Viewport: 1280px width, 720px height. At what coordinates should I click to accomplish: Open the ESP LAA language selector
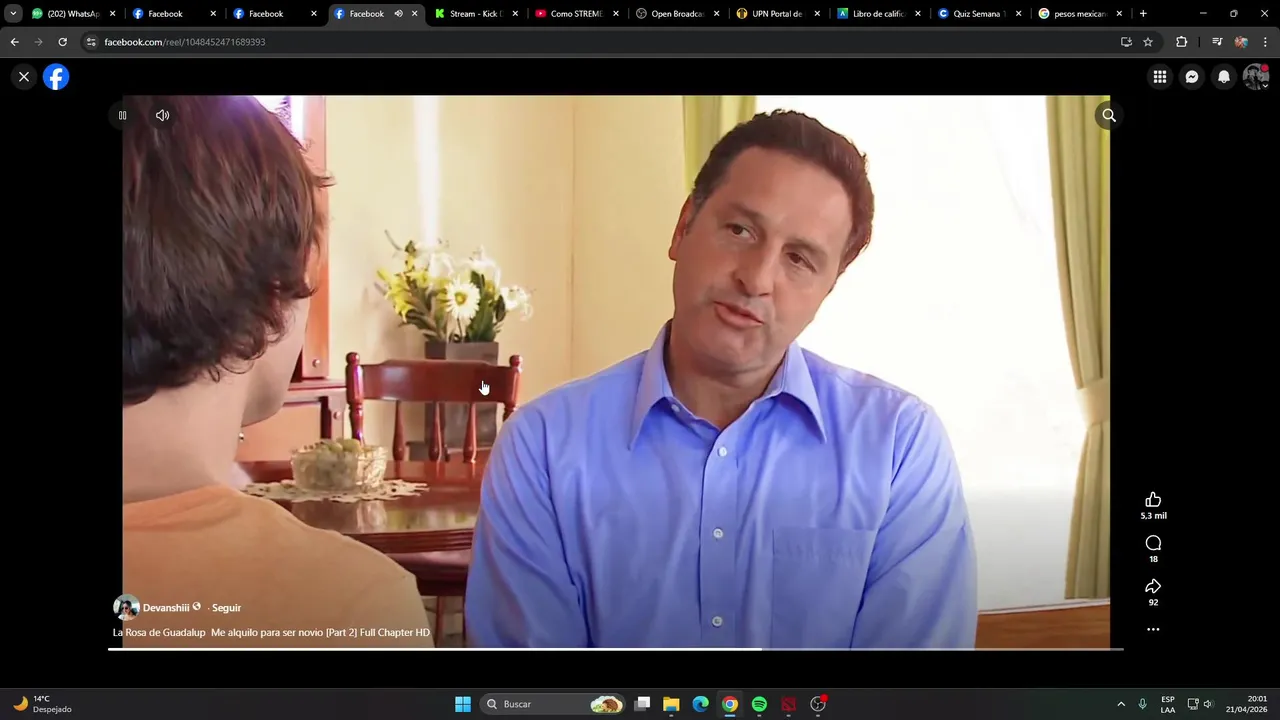[x=1168, y=704]
